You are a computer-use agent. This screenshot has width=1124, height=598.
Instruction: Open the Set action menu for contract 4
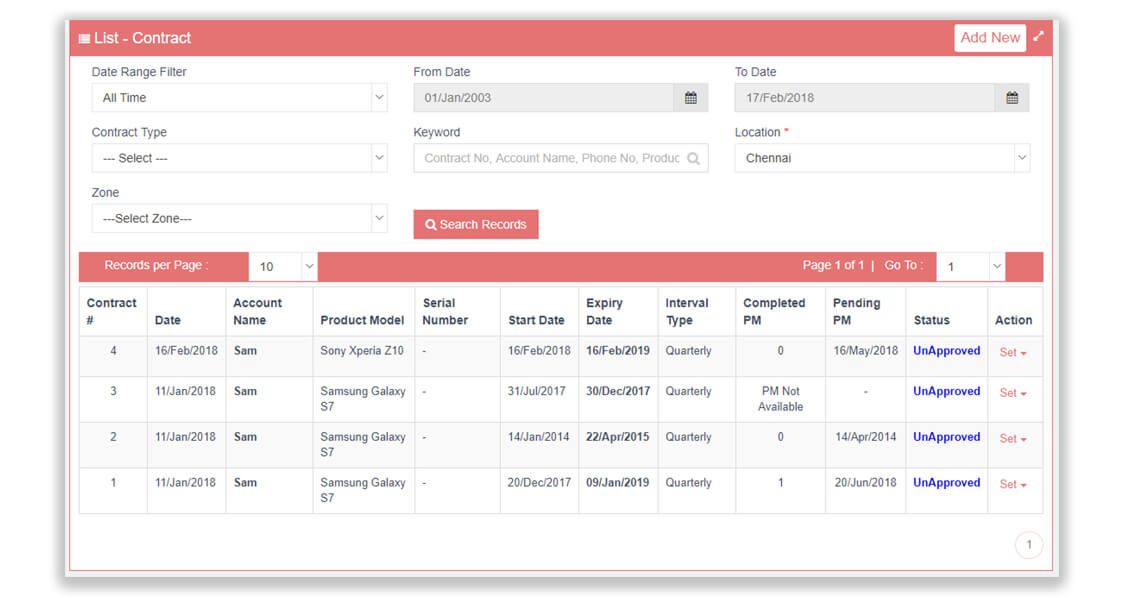coord(1014,353)
